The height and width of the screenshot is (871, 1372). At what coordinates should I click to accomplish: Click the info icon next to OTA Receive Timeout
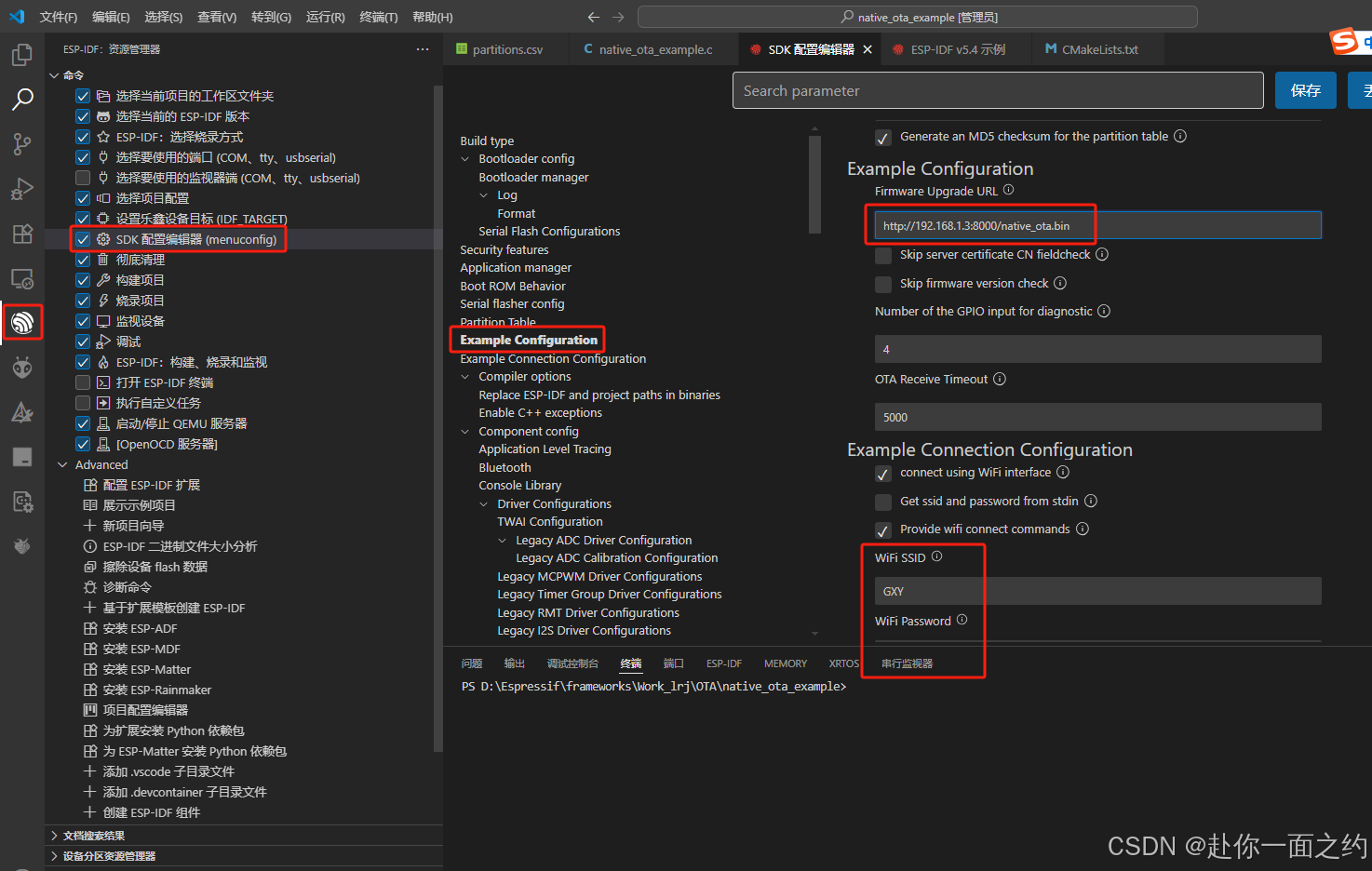click(x=1000, y=379)
